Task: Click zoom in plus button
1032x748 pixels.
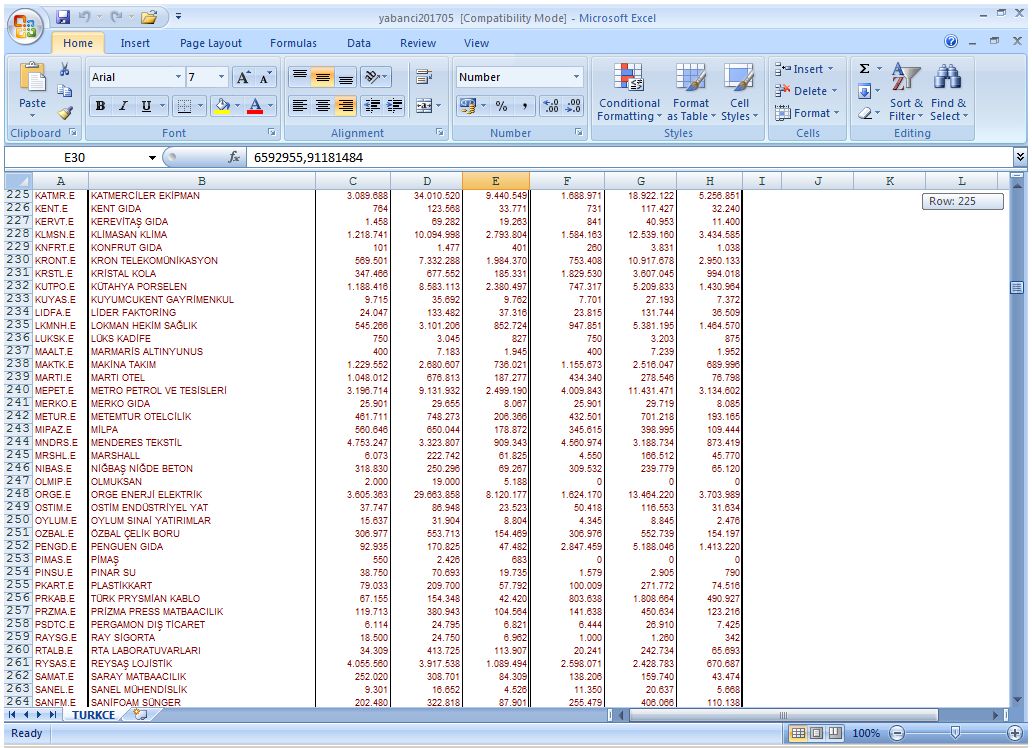Action: pyautogui.click(x=1015, y=733)
